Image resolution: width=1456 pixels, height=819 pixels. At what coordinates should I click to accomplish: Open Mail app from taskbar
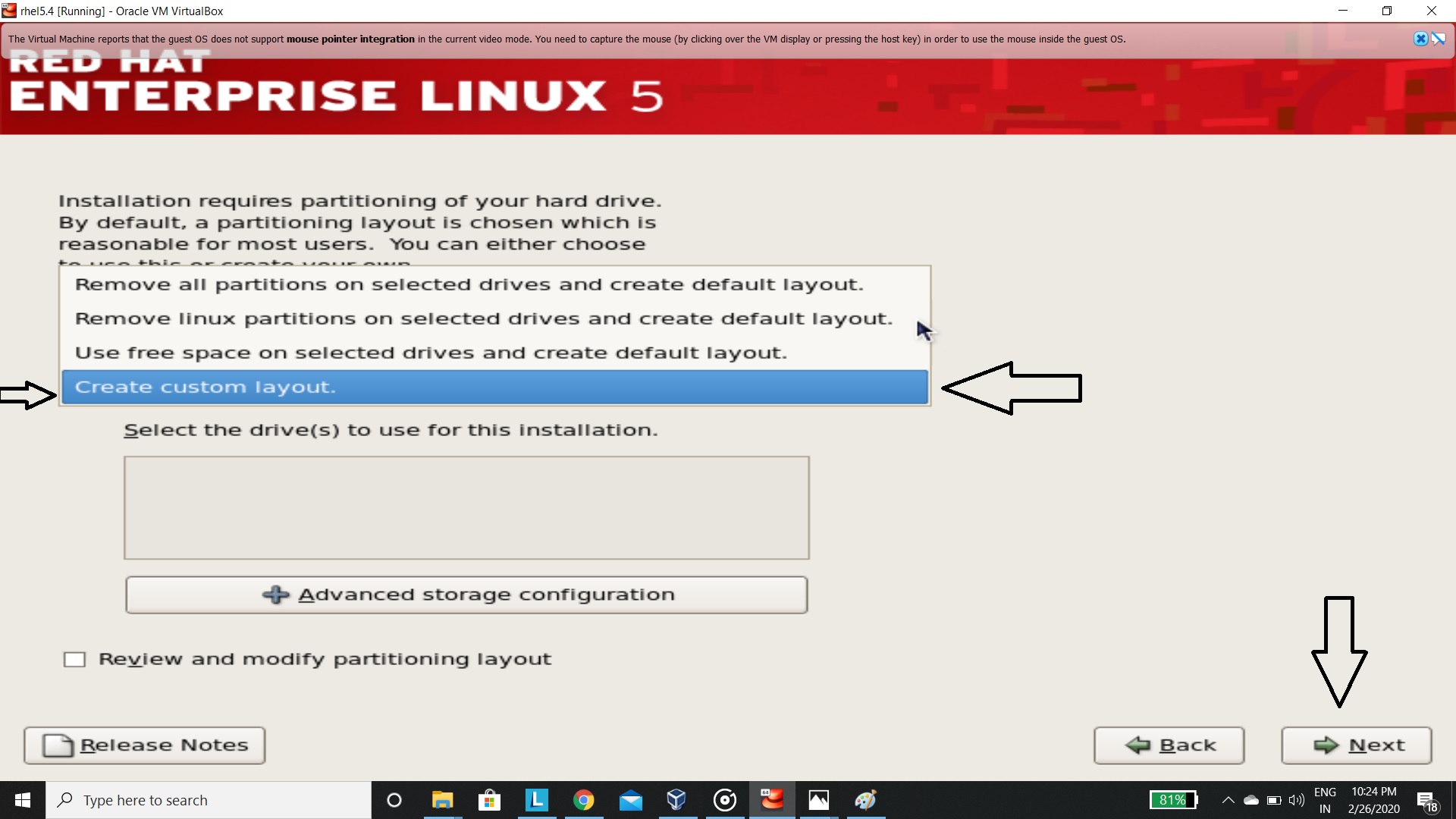click(630, 800)
